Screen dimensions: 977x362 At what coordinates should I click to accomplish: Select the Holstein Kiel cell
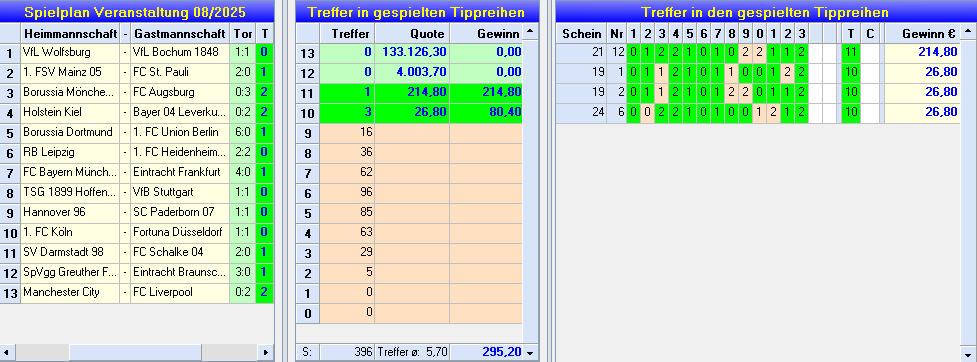tap(70, 113)
